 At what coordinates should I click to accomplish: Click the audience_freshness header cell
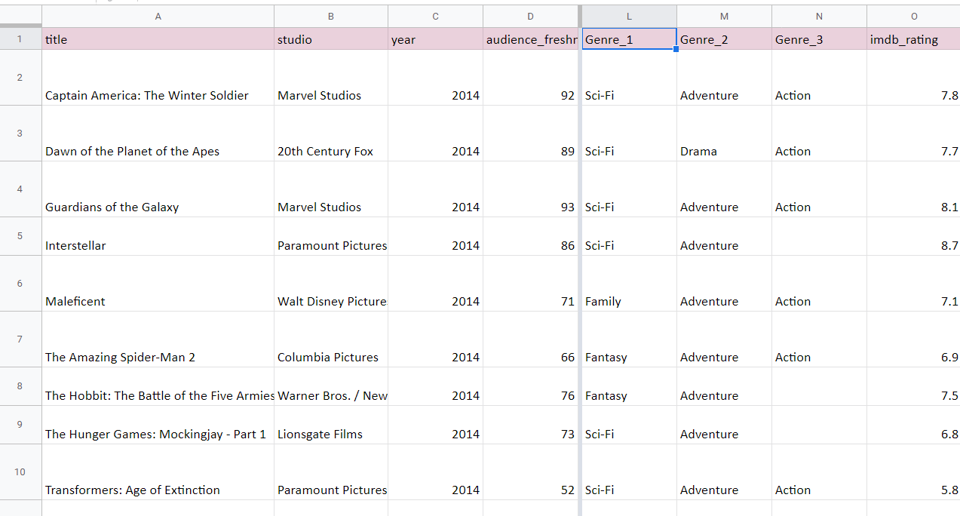point(530,39)
